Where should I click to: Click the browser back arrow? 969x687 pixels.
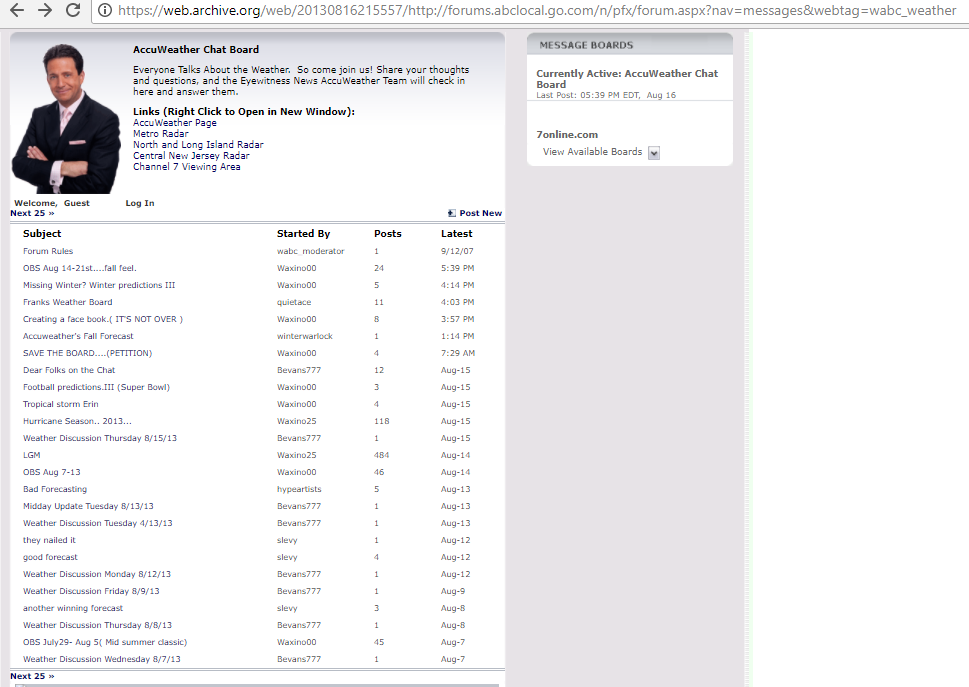(x=17, y=10)
